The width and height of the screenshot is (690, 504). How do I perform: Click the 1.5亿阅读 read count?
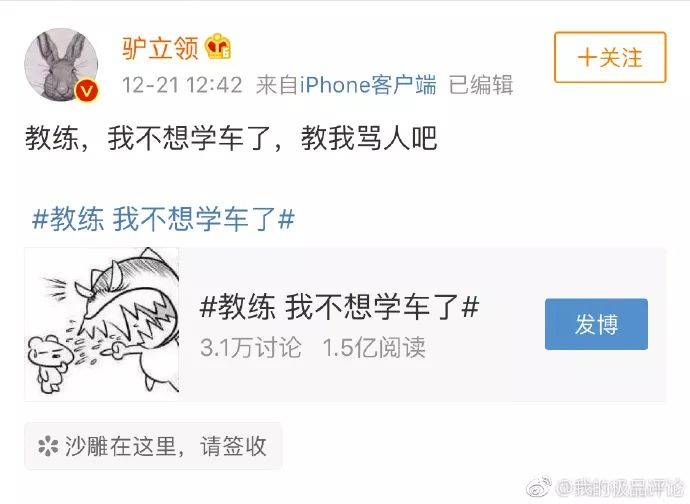(x=374, y=347)
